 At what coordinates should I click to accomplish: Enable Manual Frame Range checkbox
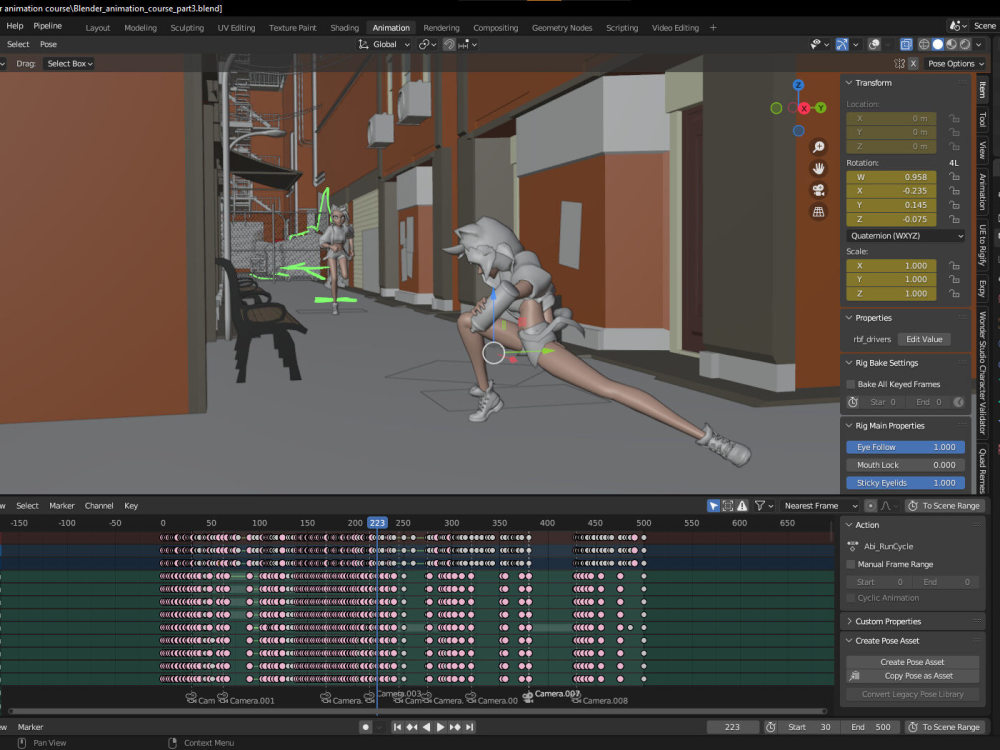[x=851, y=564]
